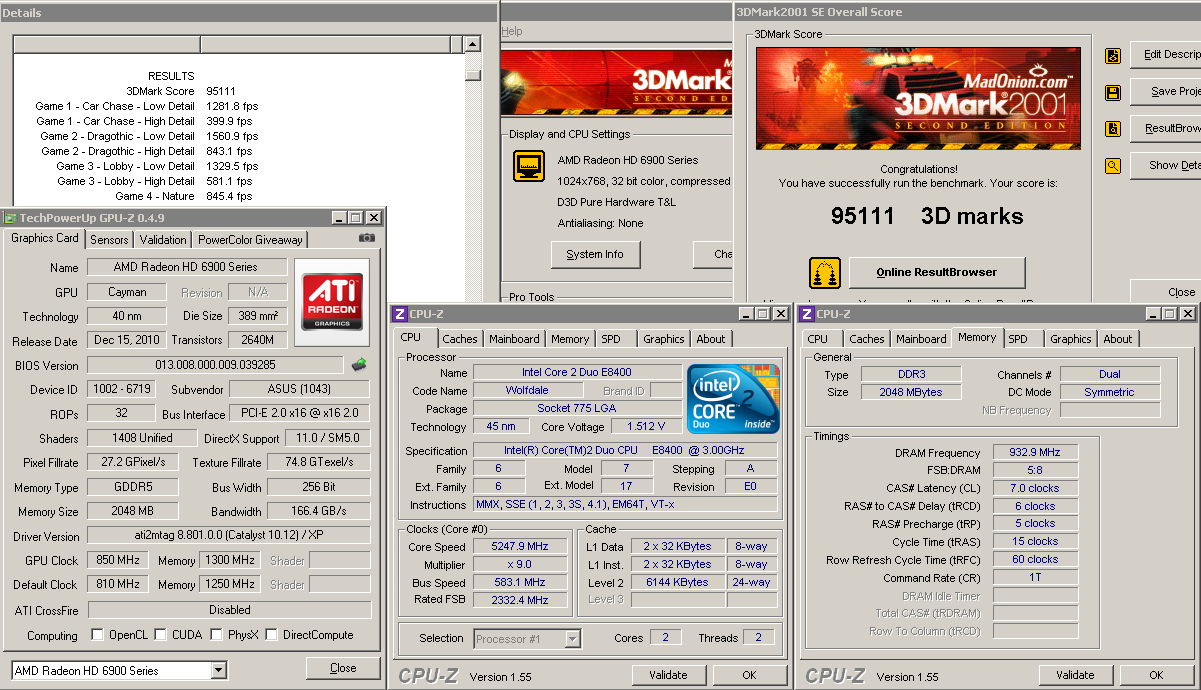Click the CPU-Z Memory window title icon
This screenshot has width=1201, height=690.
[806, 314]
